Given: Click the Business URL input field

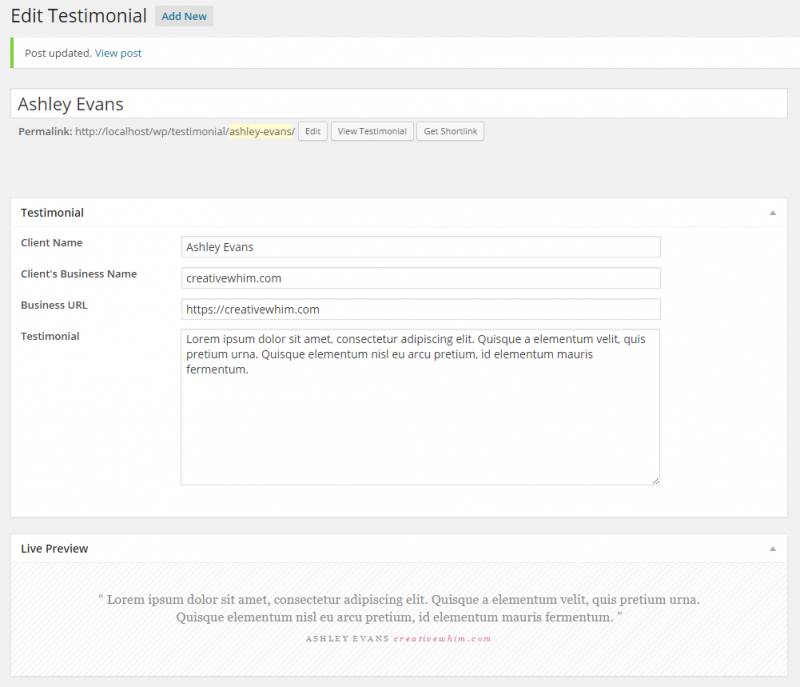Looking at the screenshot, I should click(x=420, y=309).
